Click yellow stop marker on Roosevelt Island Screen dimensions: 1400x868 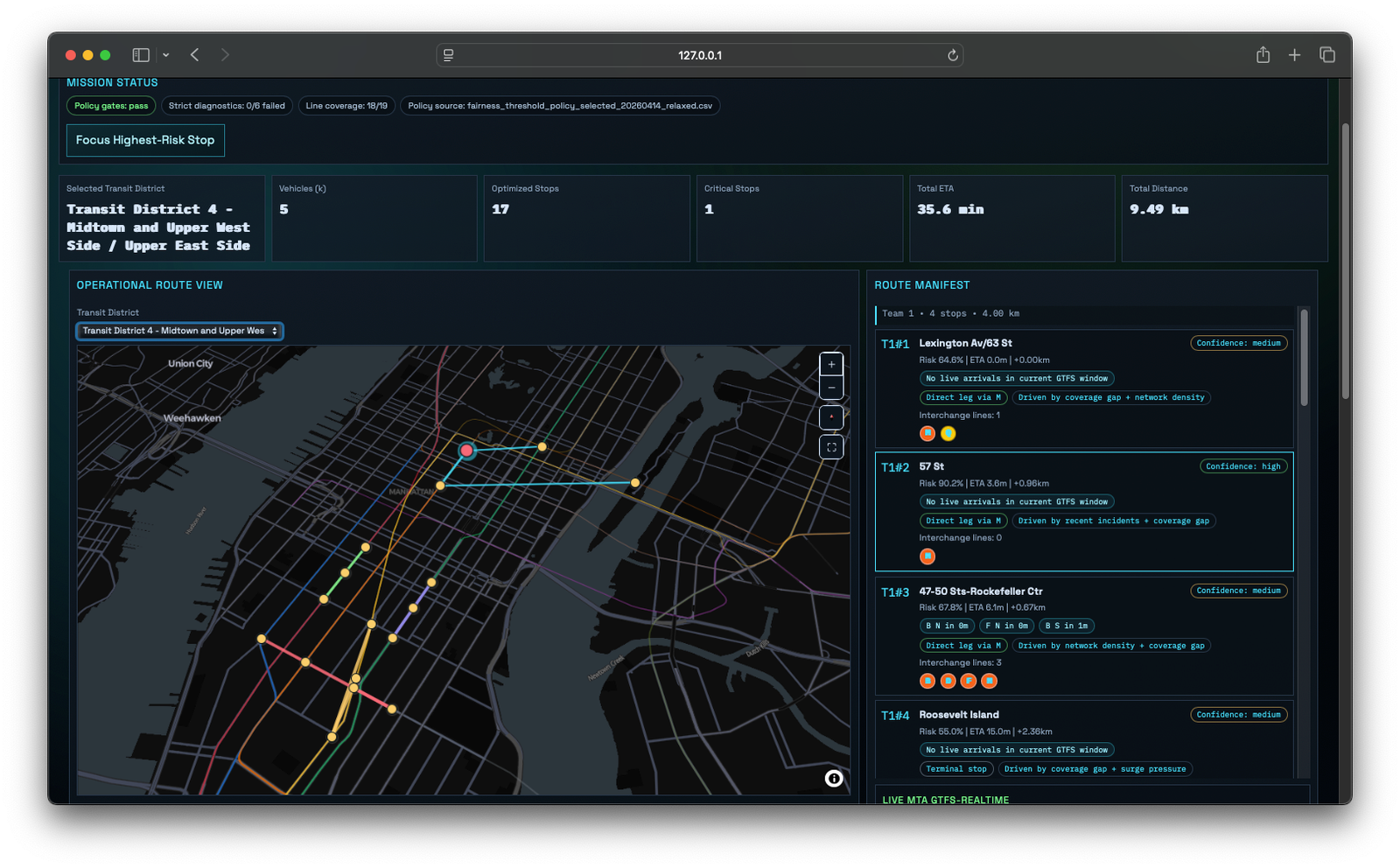[635, 482]
